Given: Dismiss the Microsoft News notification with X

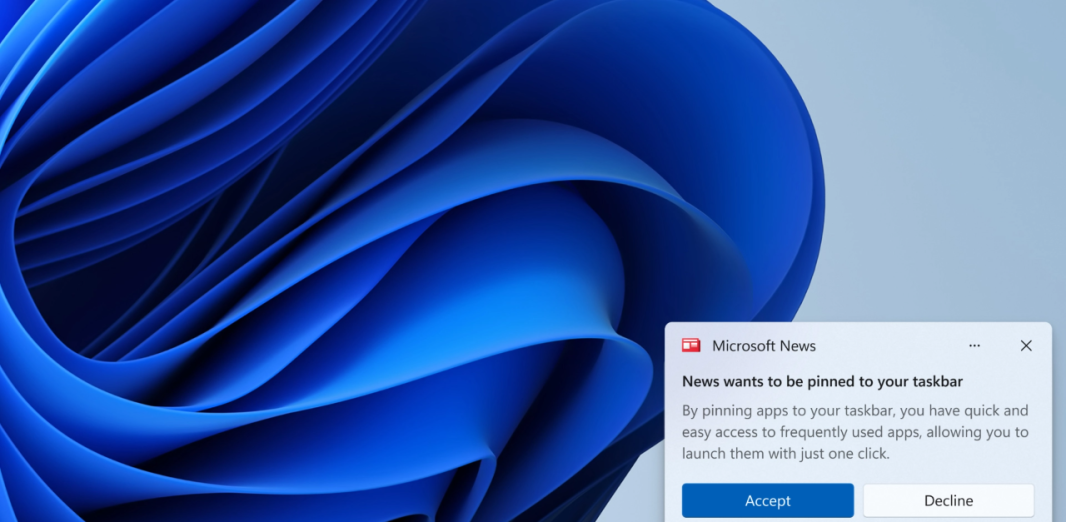Looking at the screenshot, I should point(1026,345).
